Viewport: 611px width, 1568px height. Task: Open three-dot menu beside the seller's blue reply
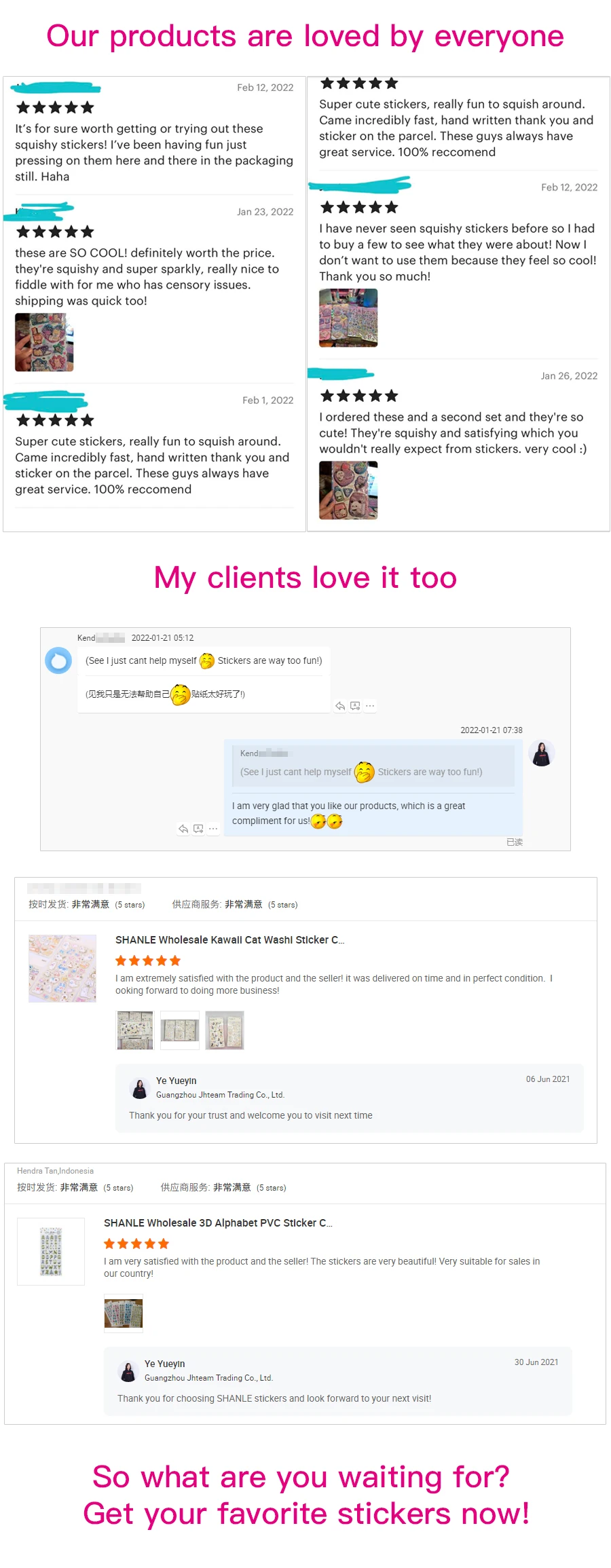[x=213, y=829]
